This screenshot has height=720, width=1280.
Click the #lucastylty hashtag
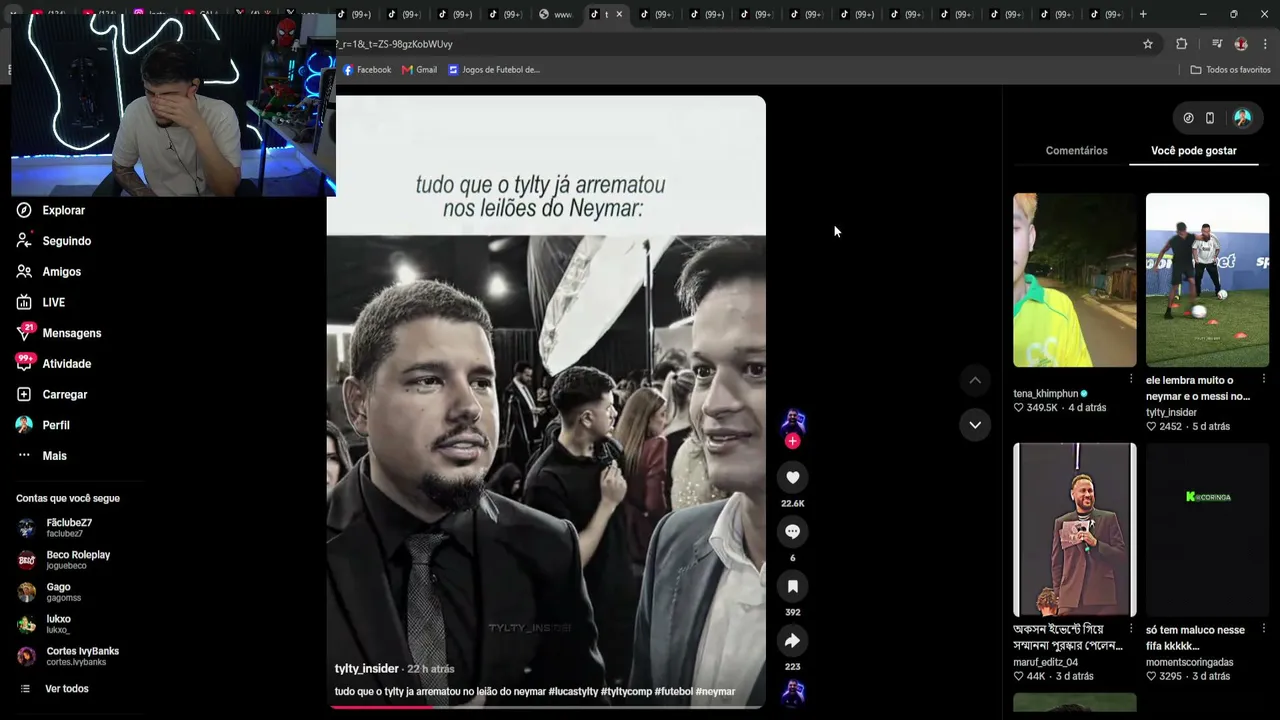tap(573, 692)
